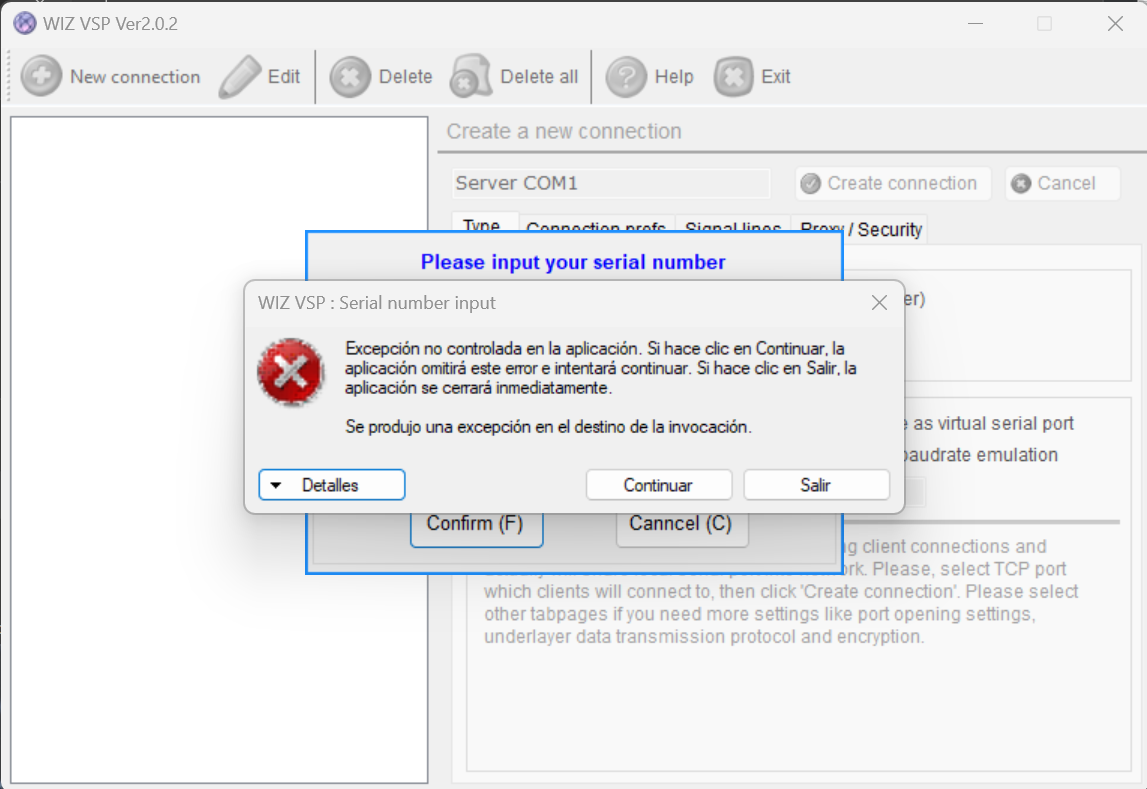Viewport: 1147px width, 789px height.
Task: Close the WIZ VSP main window
Action: (1115, 23)
